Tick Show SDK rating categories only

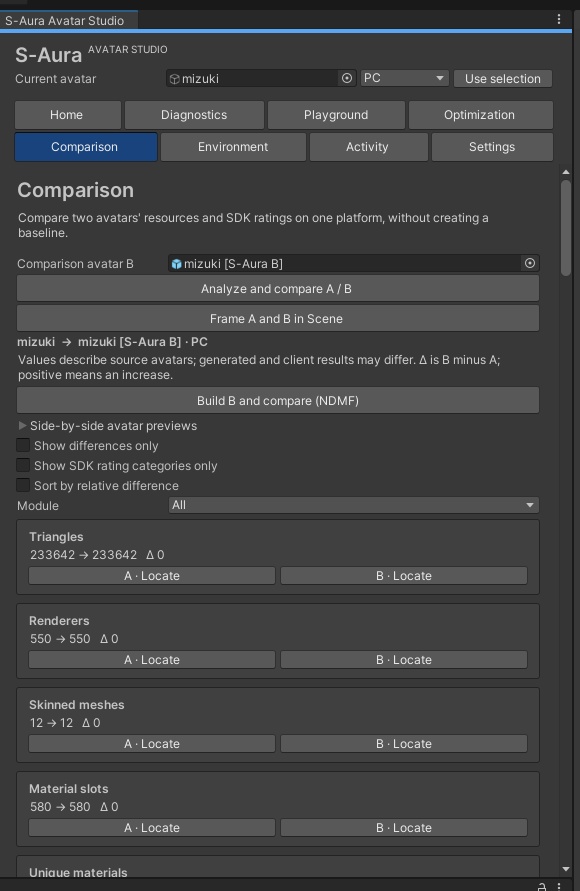[x=23, y=465]
